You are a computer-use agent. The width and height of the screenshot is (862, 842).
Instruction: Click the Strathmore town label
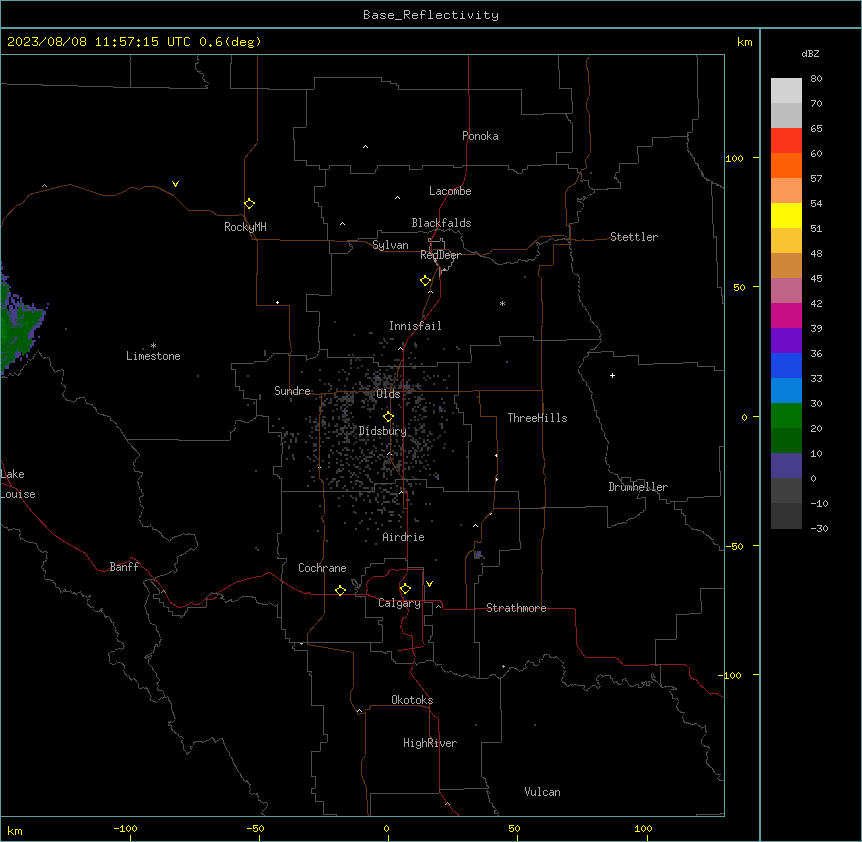point(516,608)
